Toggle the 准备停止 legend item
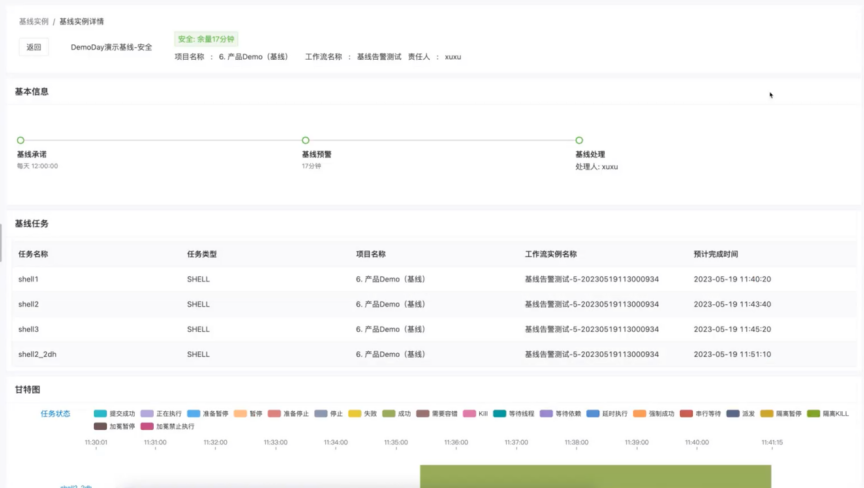Image resolution: width=864 pixels, height=488 pixels. coord(288,414)
